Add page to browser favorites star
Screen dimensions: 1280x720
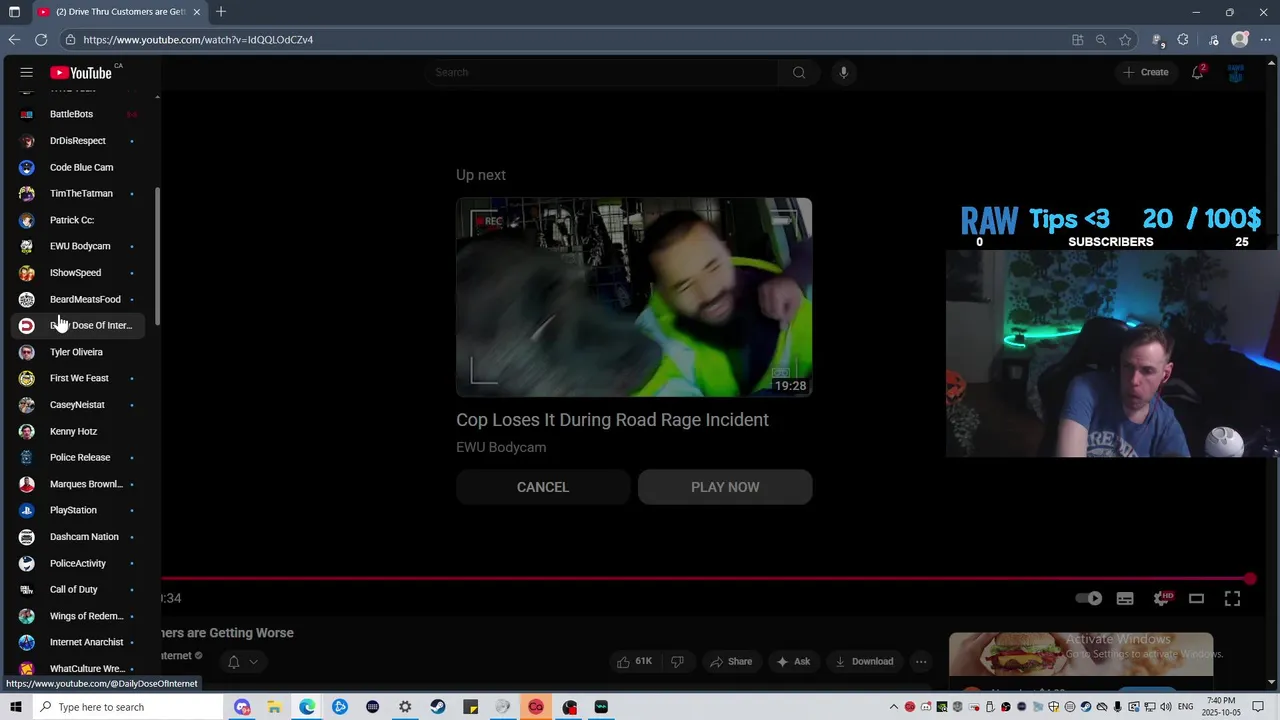click(1125, 40)
